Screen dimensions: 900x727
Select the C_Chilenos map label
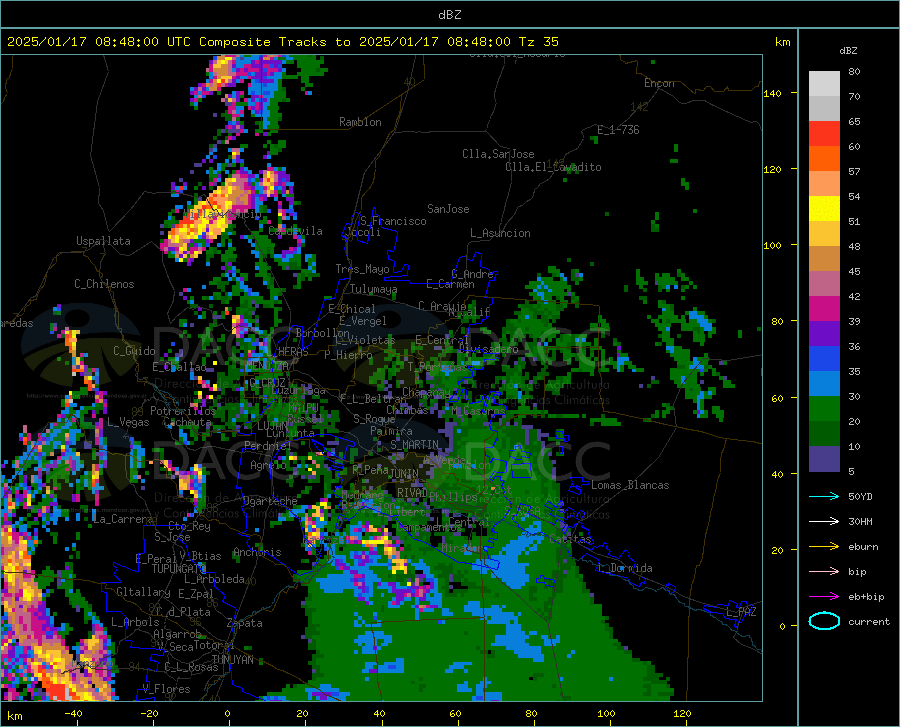click(104, 284)
